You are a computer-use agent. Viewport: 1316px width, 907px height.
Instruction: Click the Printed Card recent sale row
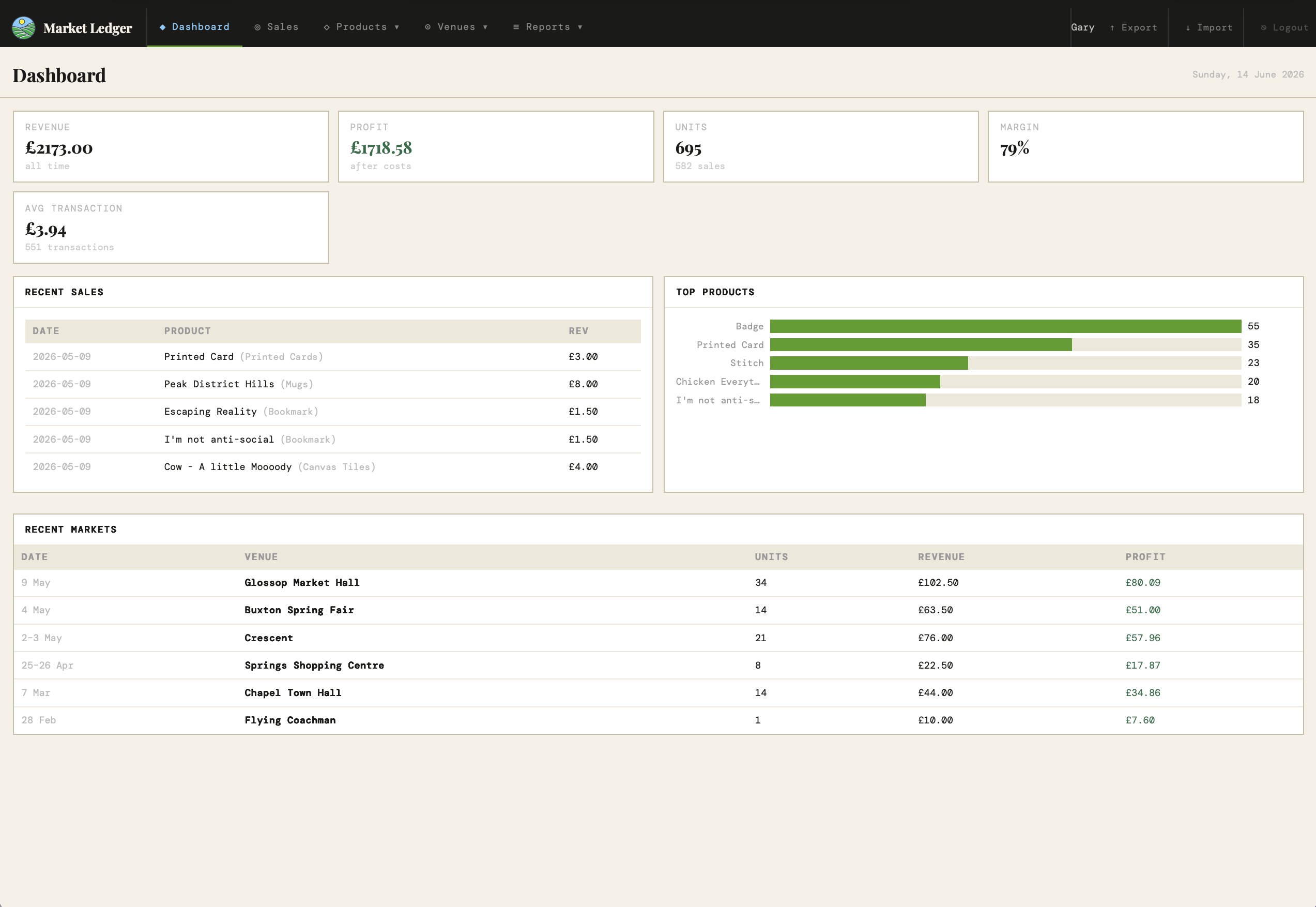(x=333, y=357)
